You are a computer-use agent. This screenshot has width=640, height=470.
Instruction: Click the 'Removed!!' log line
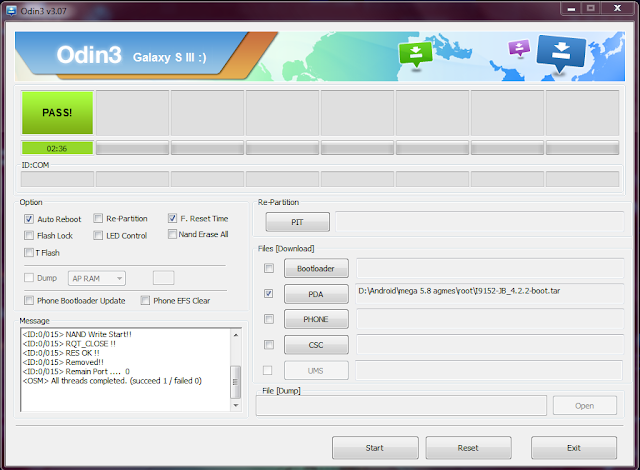click(63, 362)
